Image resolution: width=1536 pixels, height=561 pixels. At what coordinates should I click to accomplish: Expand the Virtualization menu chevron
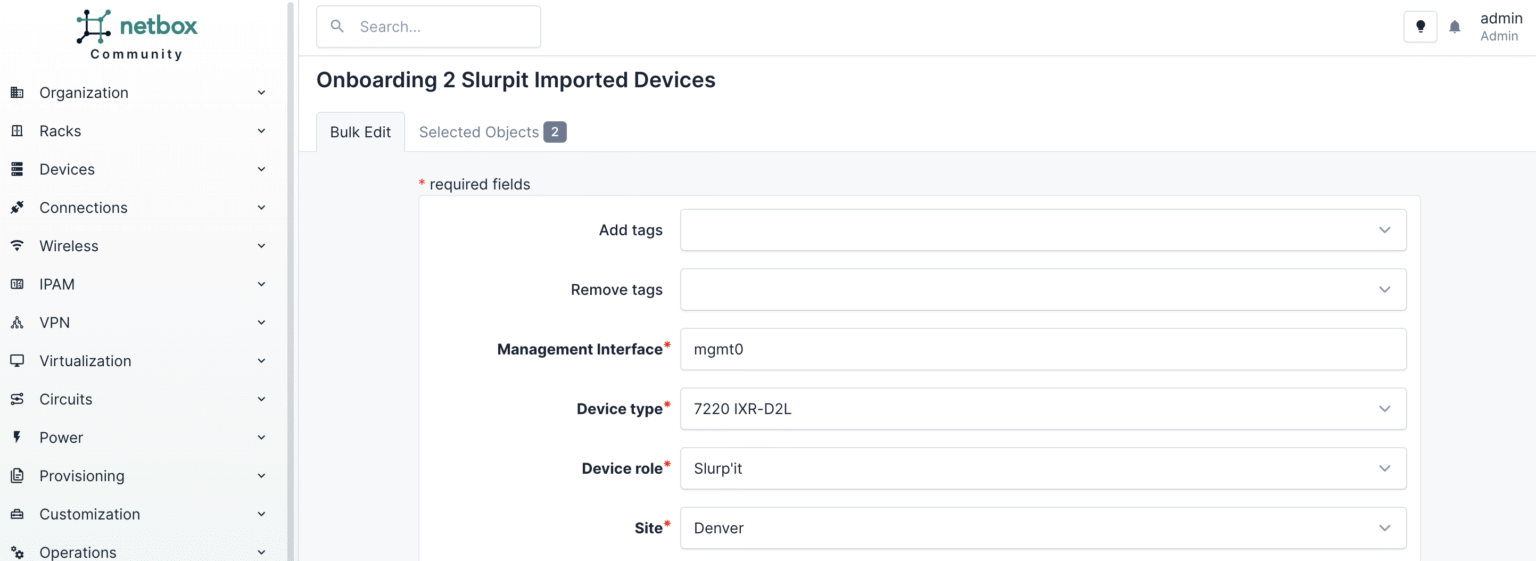point(261,361)
